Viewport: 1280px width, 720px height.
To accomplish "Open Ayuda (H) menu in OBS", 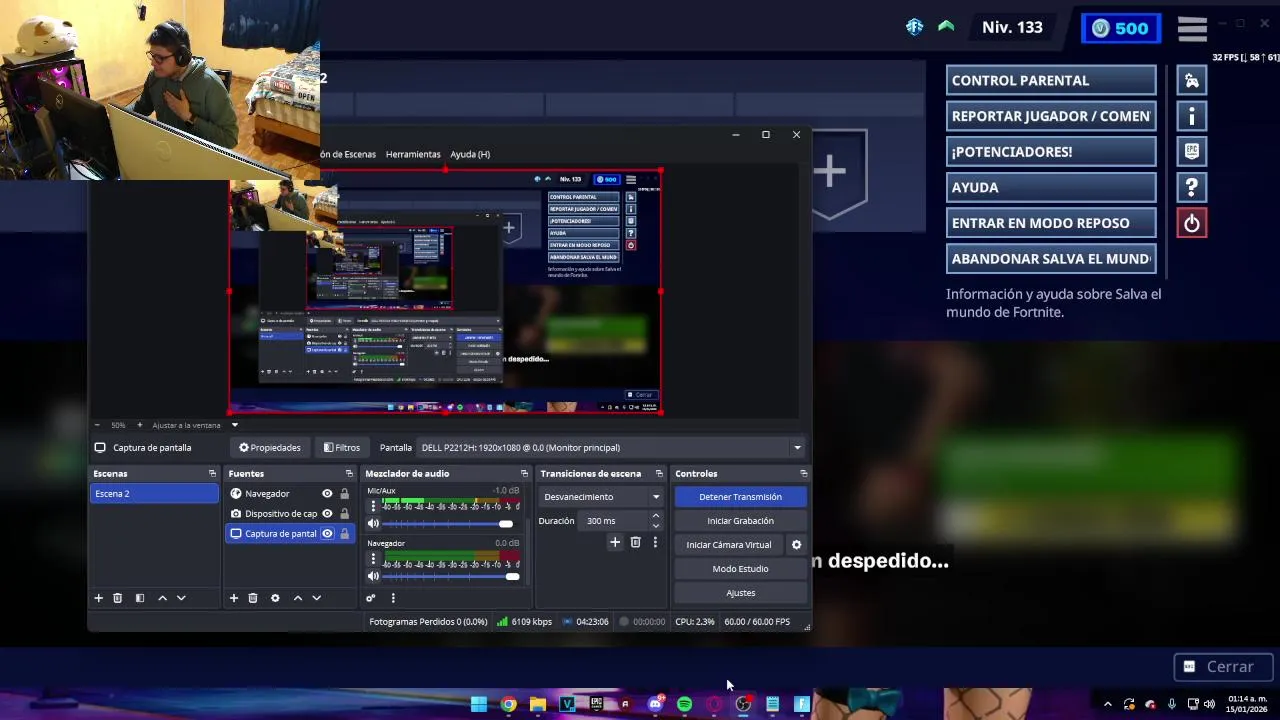I will point(470,154).
